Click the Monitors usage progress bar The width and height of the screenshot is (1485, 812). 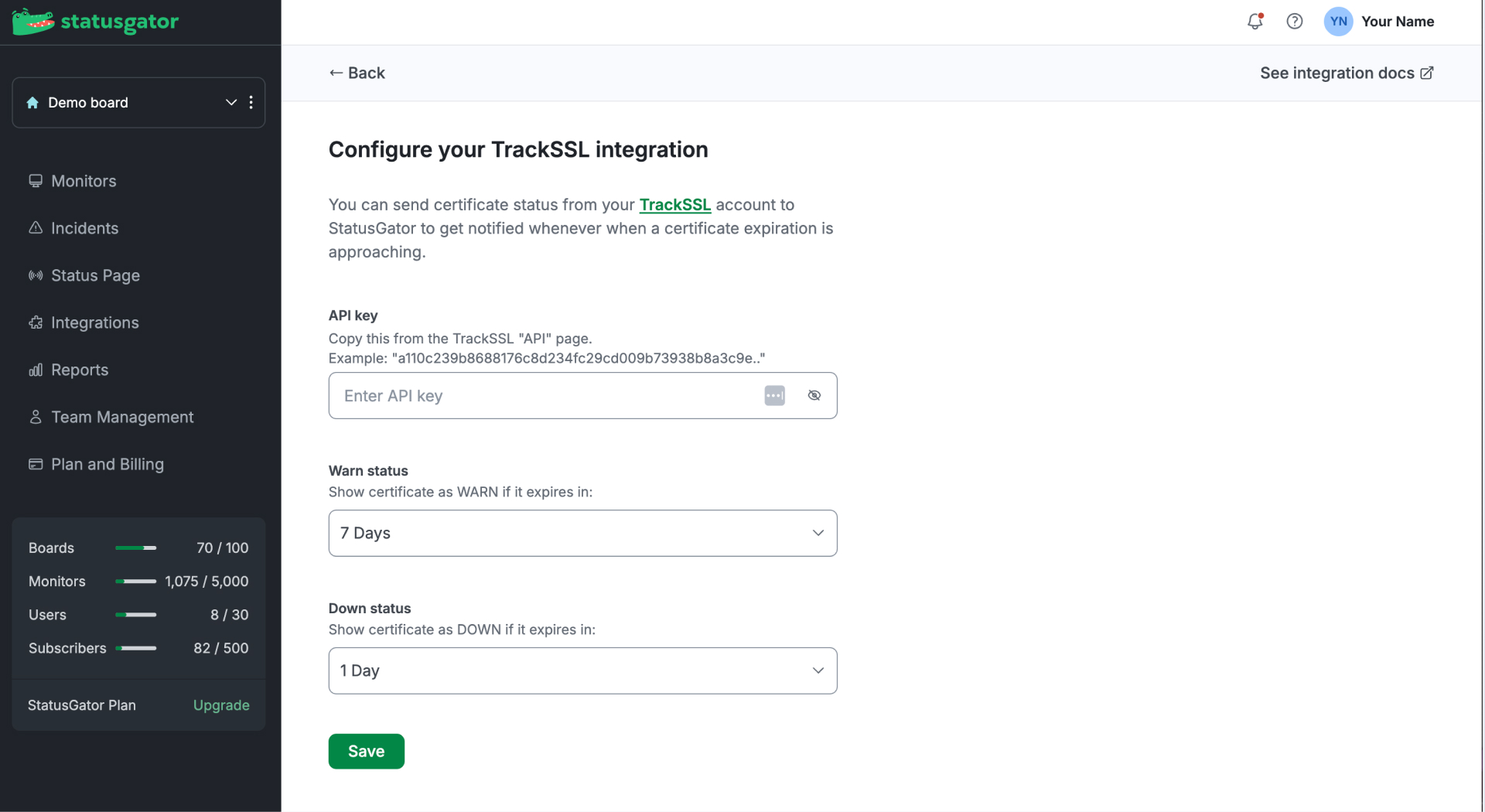tap(135, 582)
